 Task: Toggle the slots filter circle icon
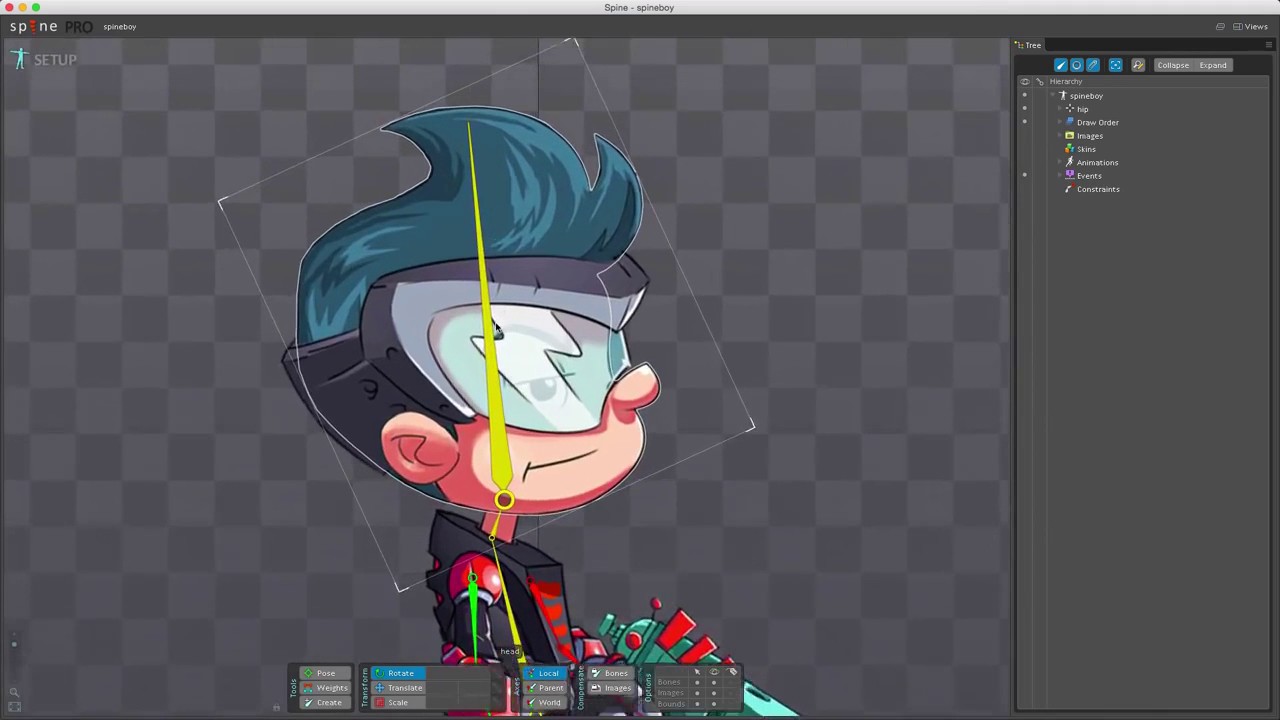pyautogui.click(x=1076, y=65)
